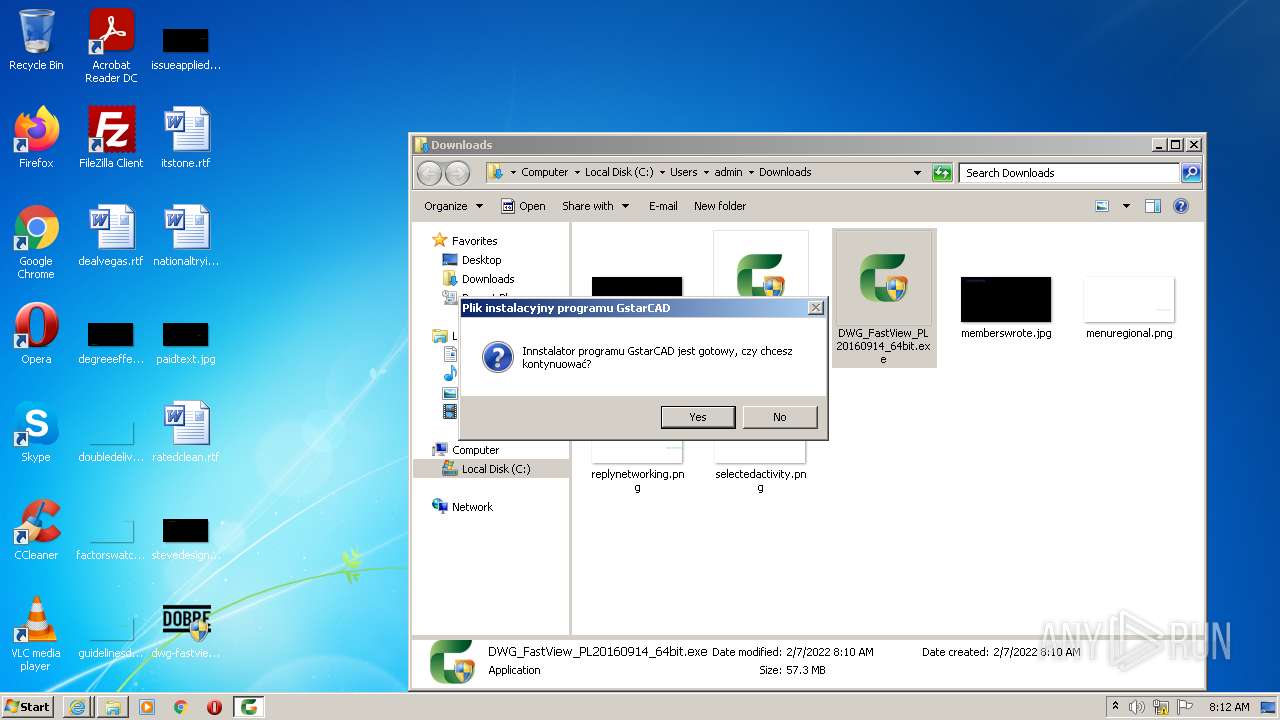Click Users in address breadcrumb

coord(684,172)
